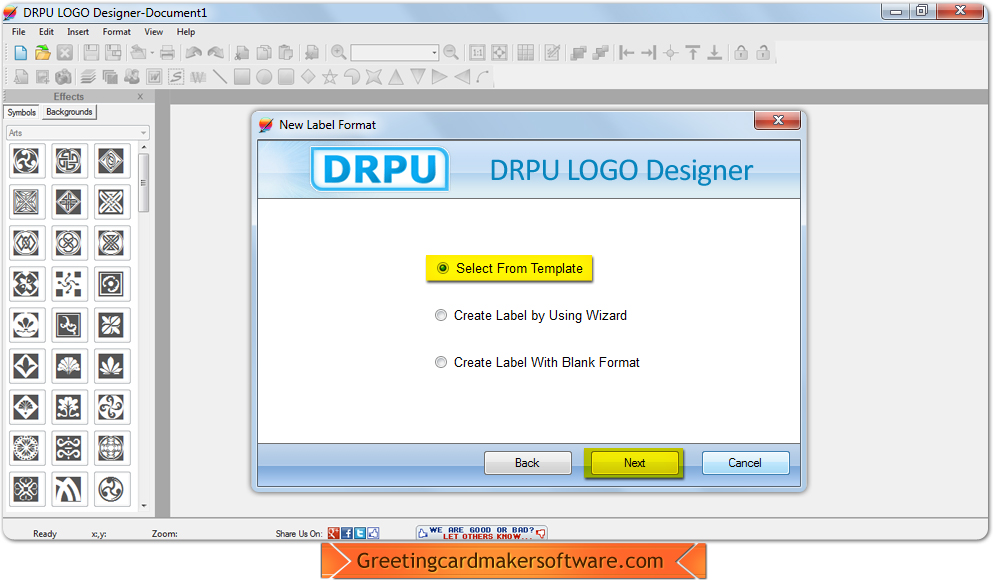Viewport: 993px width, 580px height.
Task: Select the Diamond shape tool
Action: click(308, 77)
